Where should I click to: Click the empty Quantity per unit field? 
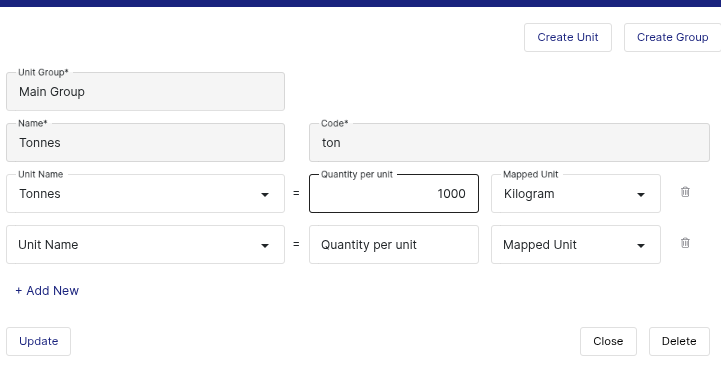(x=394, y=245)
